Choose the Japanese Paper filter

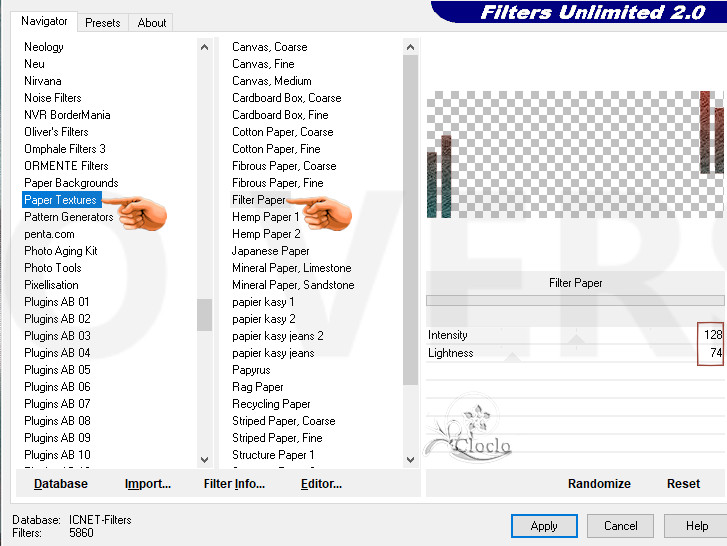click(x=271, y=251)
